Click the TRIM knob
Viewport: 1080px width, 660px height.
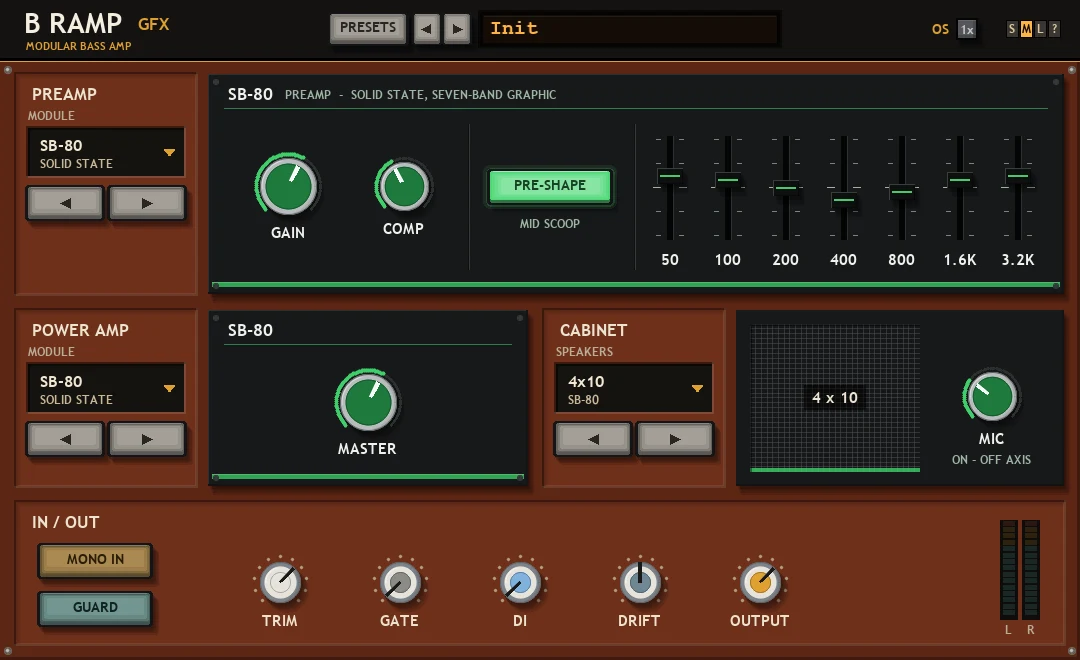click(280, 582)
